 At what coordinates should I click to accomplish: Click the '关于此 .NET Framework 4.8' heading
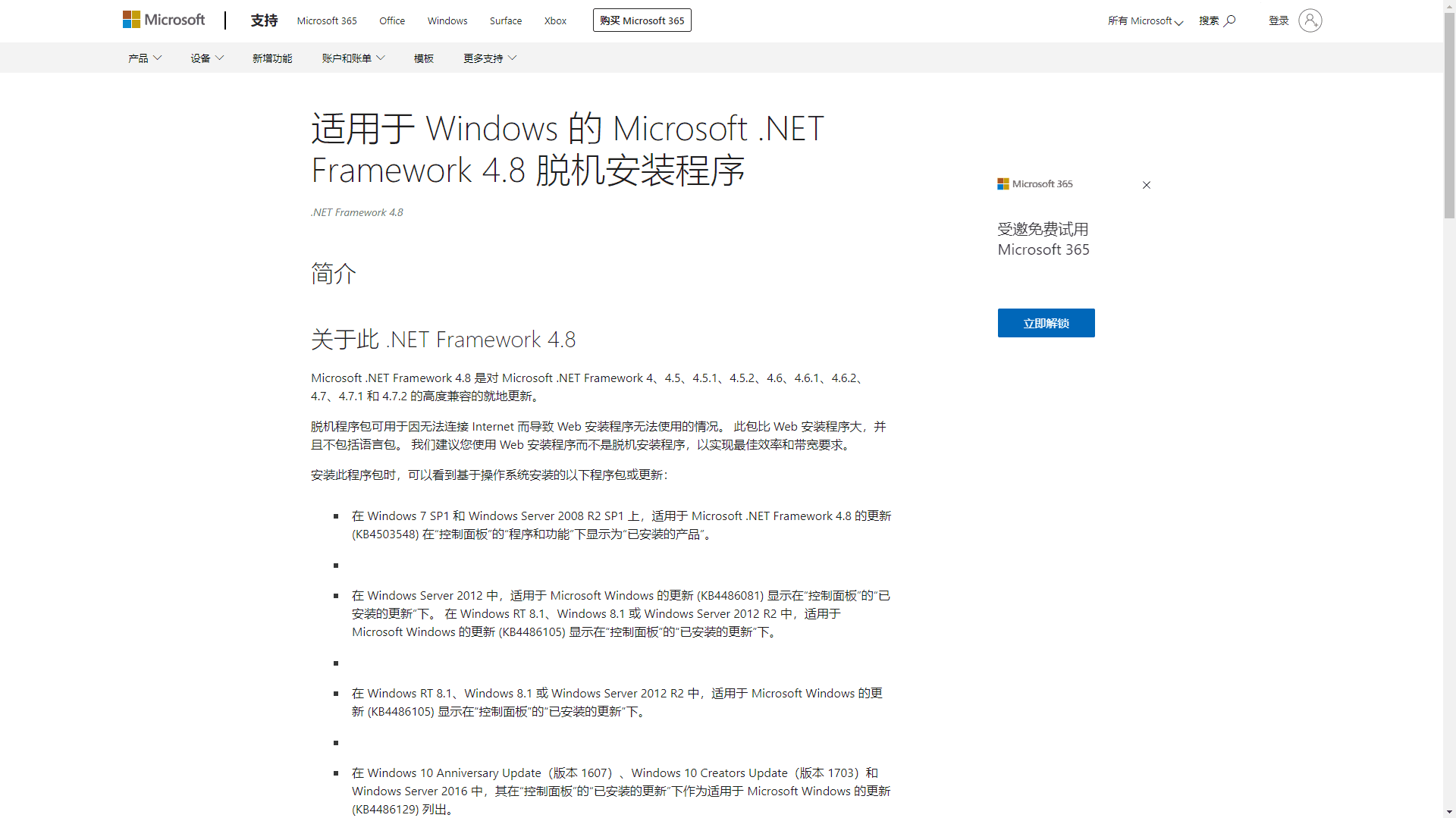(x=444, y=340)
